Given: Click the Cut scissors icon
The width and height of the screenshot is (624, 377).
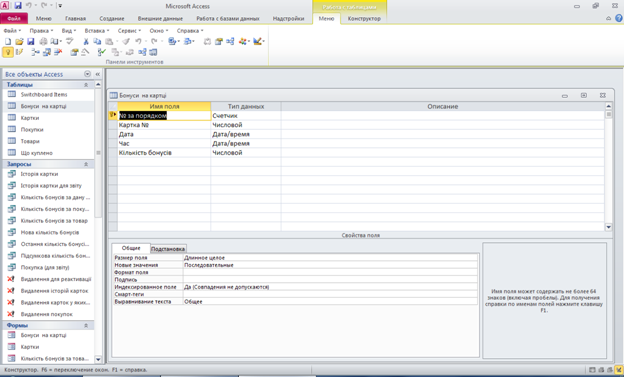Looking at the screenshot, I should pos(86,41).
